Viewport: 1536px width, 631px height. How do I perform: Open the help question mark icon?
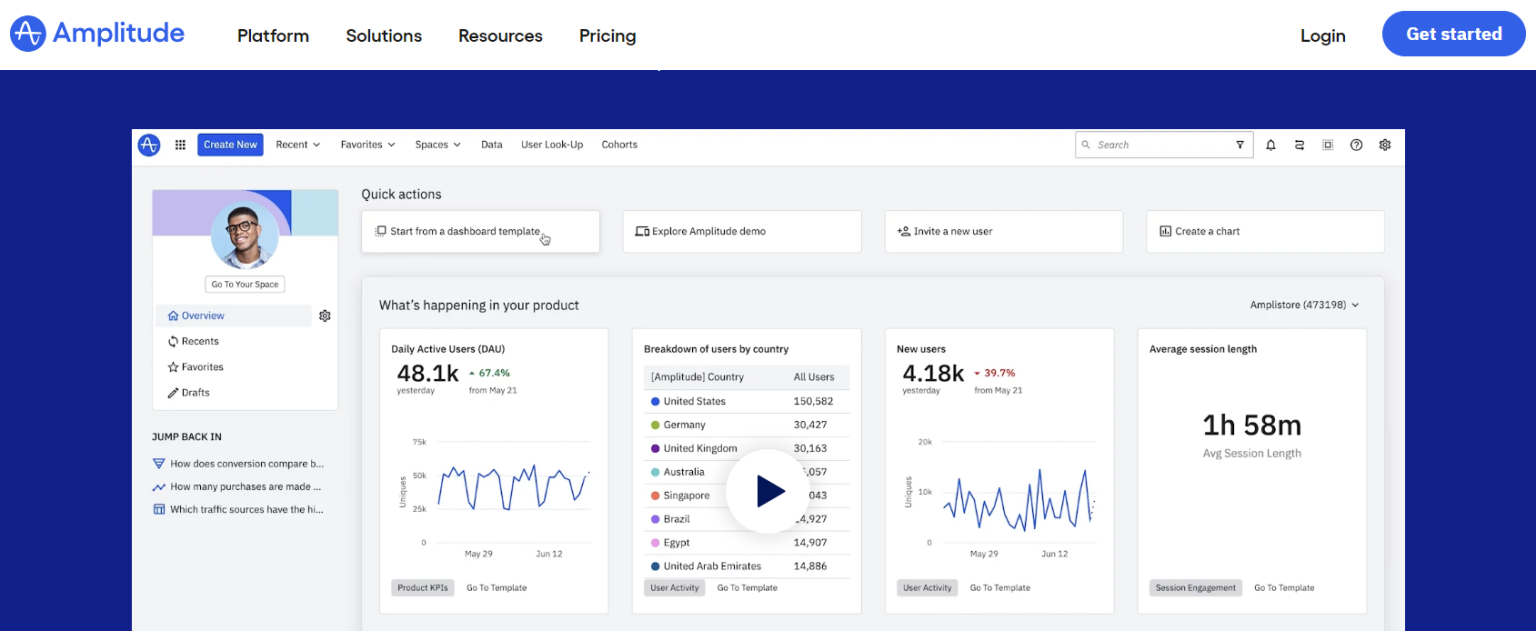click(1356, 144)
